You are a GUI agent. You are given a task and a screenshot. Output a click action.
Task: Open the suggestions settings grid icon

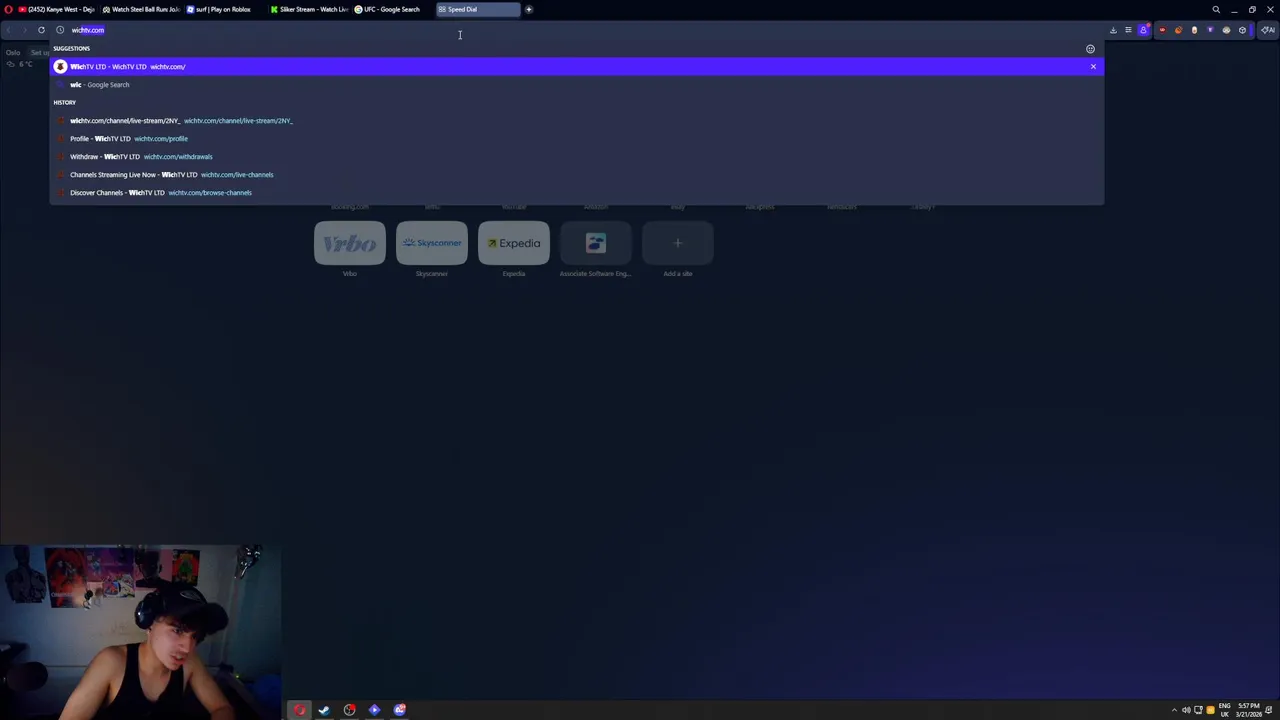click(1090, 48)
